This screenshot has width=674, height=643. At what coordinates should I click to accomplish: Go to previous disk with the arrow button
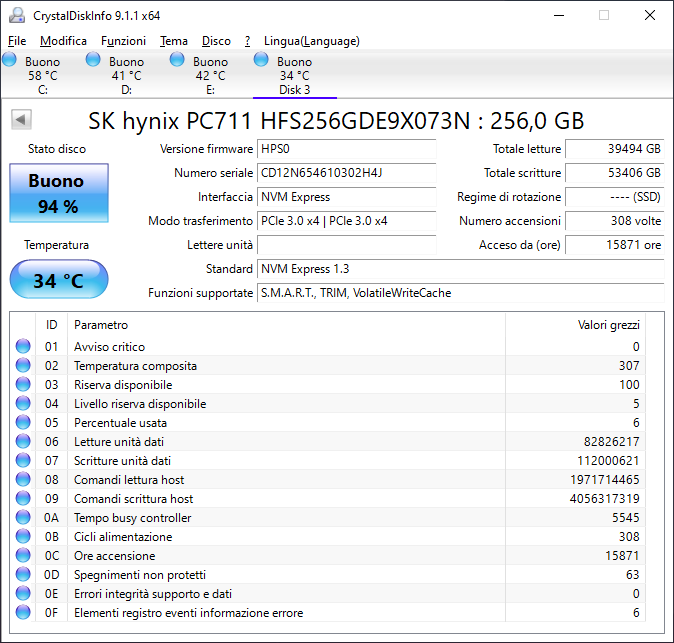coord(21,119)
